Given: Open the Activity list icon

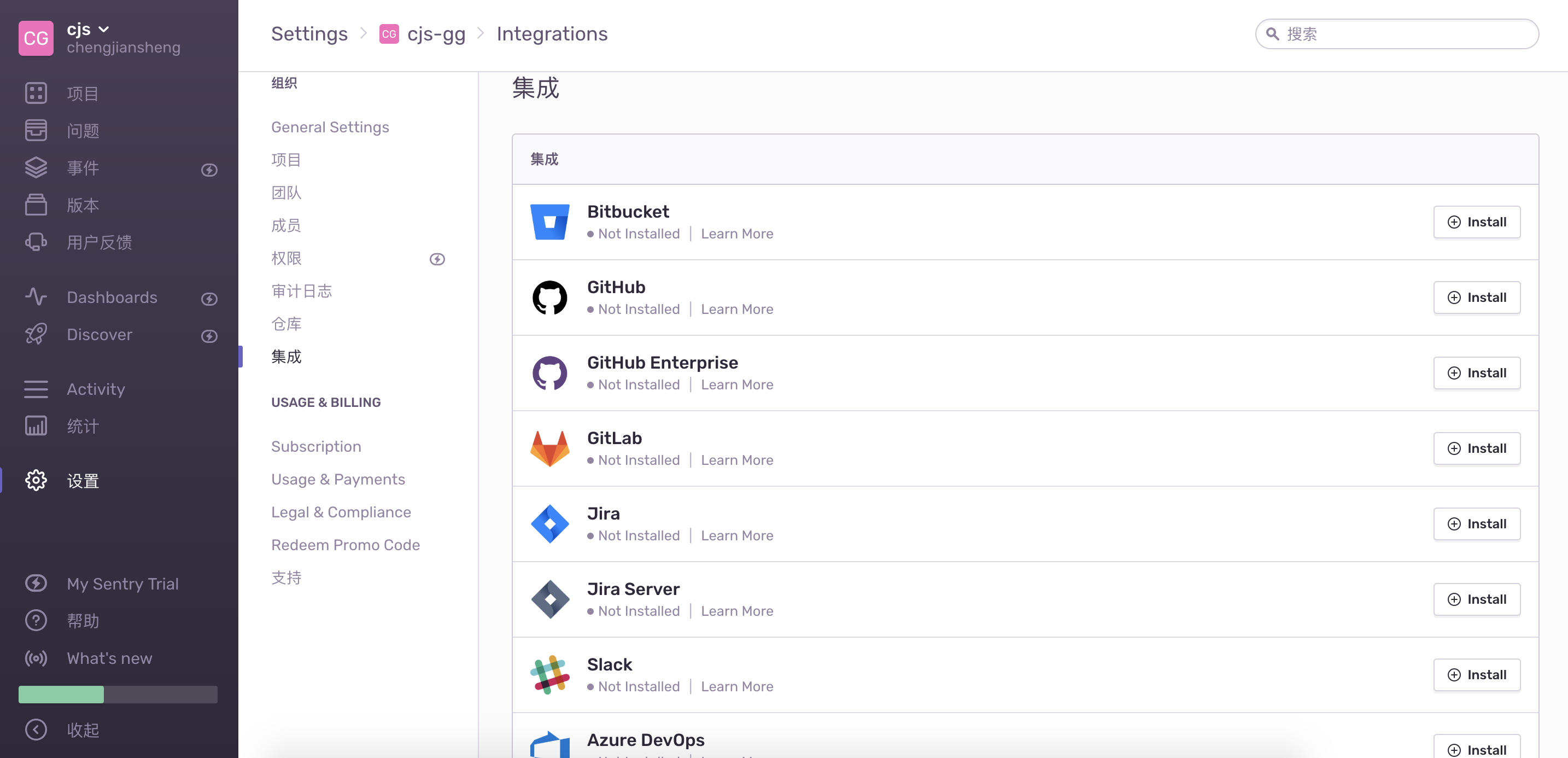Looking at the screenshot, I should [36, 388].
